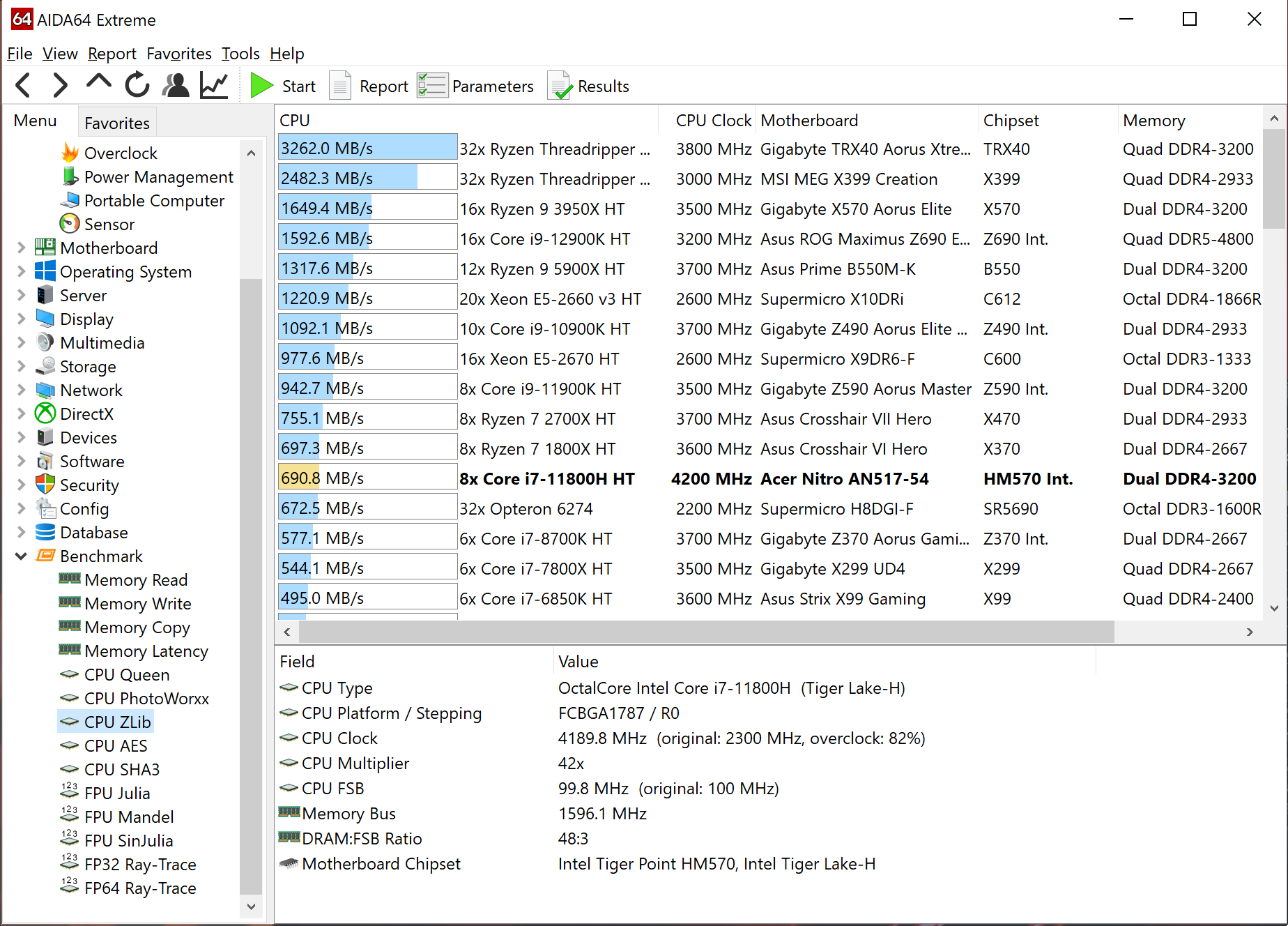Select the Overclock flame icon
1288x926 pixels.
click(70, 152)
